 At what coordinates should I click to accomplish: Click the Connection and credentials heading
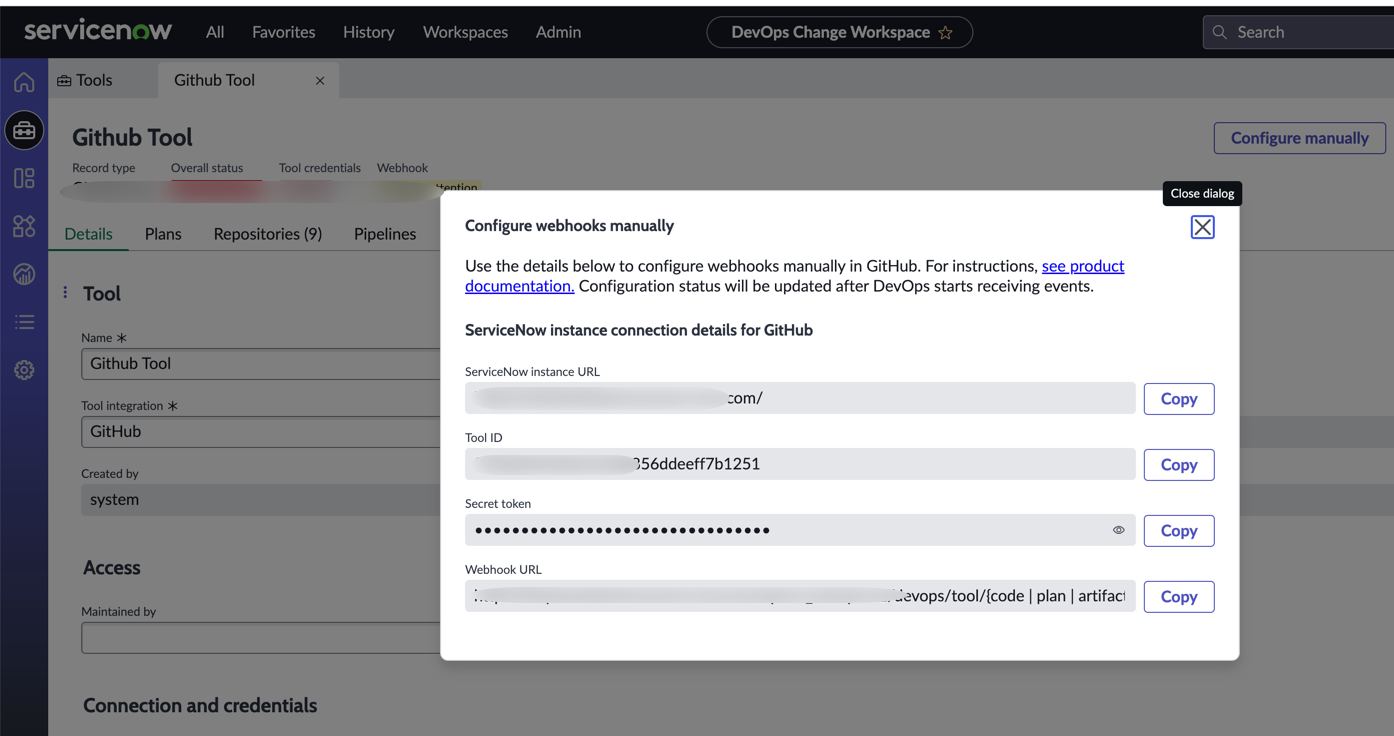coord(200,706)
